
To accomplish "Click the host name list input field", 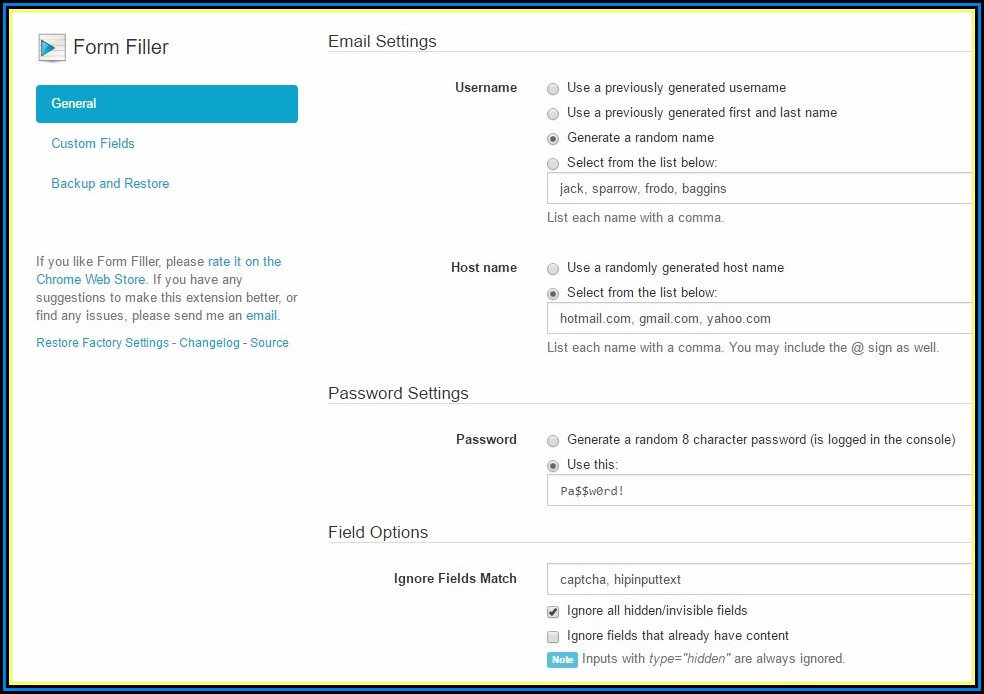I will pyautogui.click(x=760, y=318).
